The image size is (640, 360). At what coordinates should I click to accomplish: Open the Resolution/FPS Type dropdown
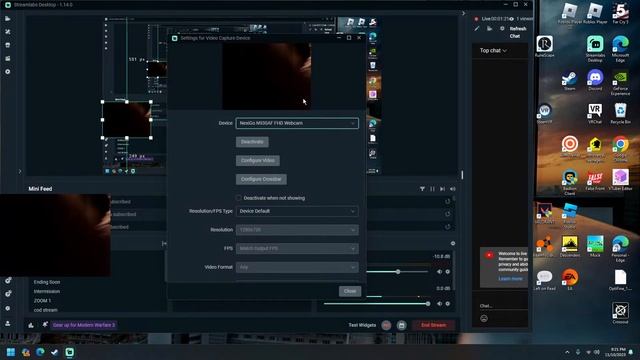click(x=297, y=211)
